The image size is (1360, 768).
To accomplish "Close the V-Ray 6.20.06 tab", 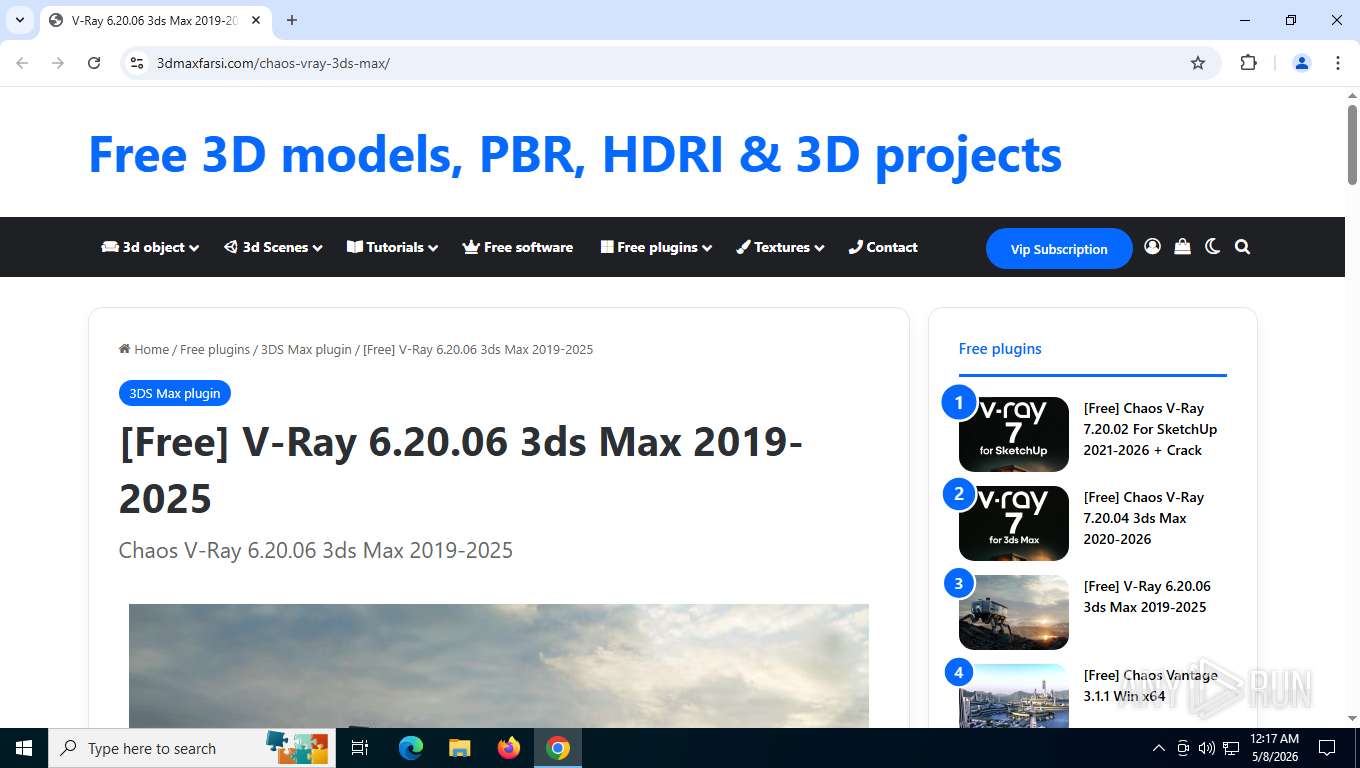I will point(256,20).
